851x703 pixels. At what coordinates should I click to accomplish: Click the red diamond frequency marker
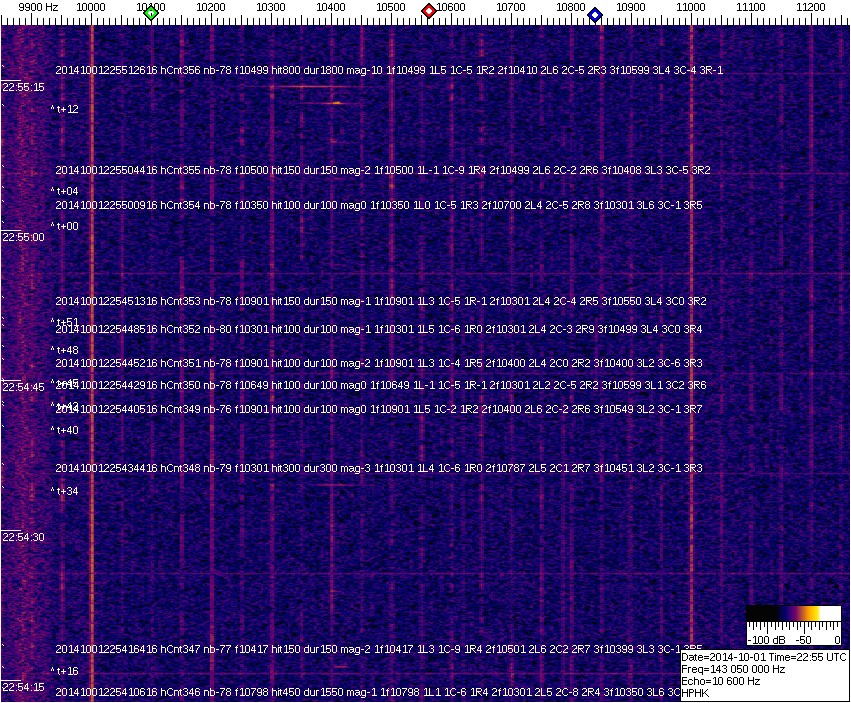[429, 11]
